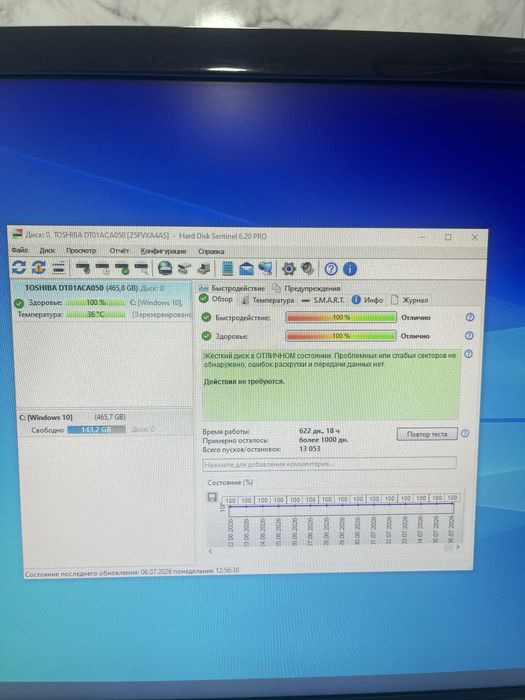This screenshot has height=700, width=525.
Task: Maximize the Hard Disk Sentinel window
Action: 448,237
